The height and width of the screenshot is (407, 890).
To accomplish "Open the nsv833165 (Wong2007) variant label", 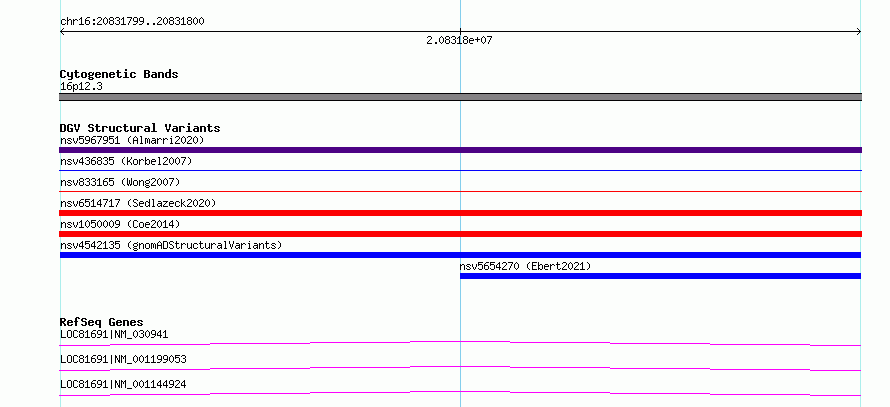I will coord(120,182).
